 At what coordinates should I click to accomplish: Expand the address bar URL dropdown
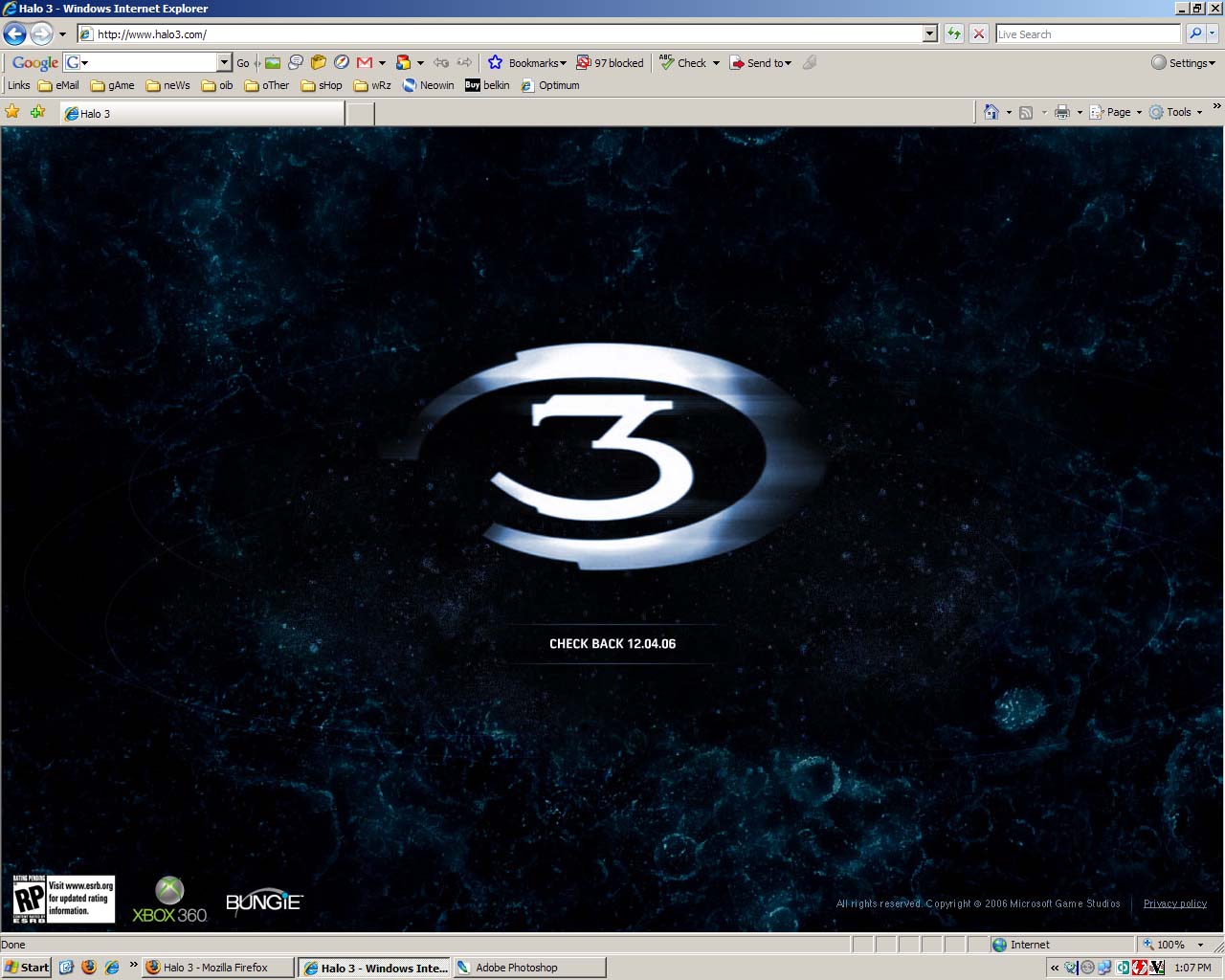point(929,34)
